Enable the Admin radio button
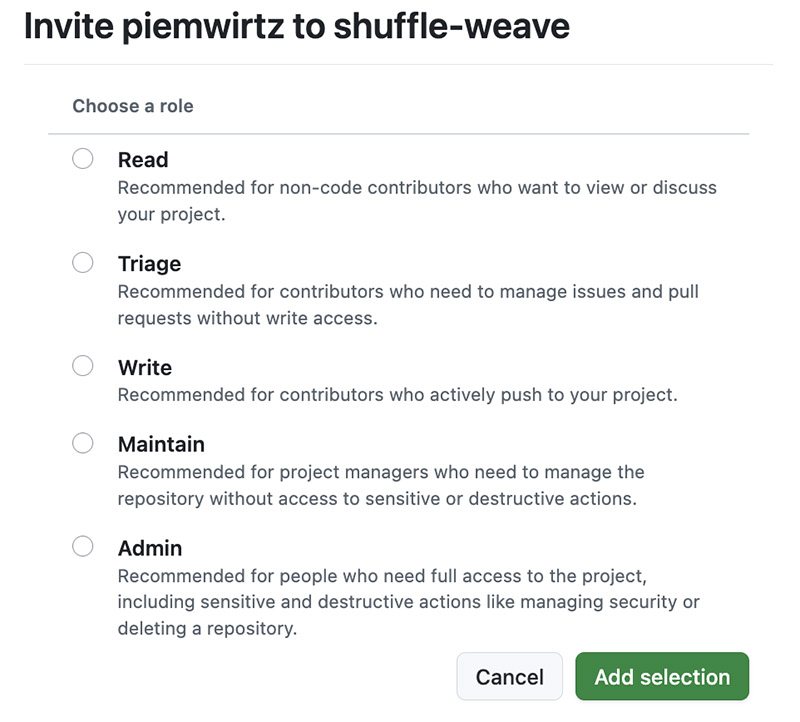Image resolution: width=800 pixels, height=722 pixels. (x=83, y=547)
